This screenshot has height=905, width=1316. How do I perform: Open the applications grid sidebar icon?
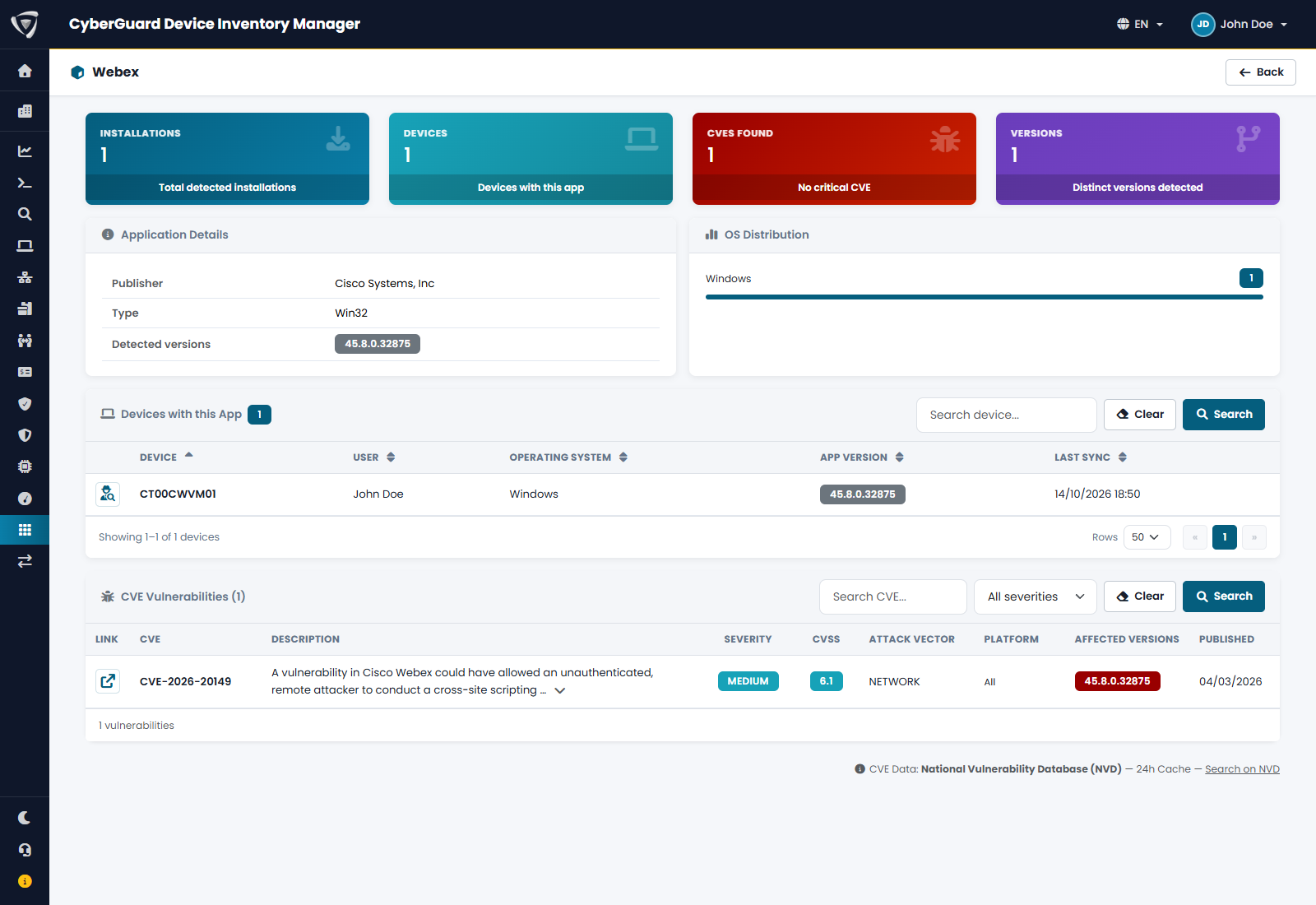coord(25,530)
